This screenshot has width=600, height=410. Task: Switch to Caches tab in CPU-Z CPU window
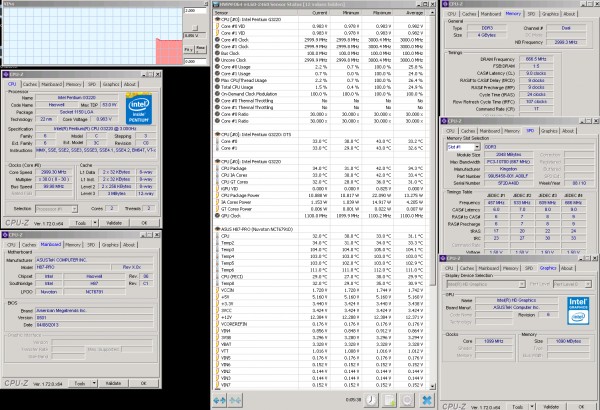pos(30,84)
